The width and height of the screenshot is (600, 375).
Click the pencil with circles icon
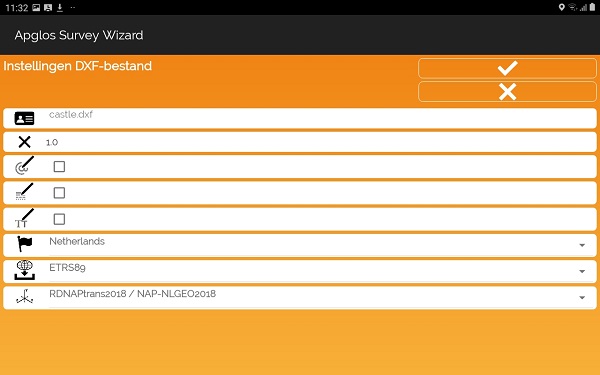(x=24, y=165)
